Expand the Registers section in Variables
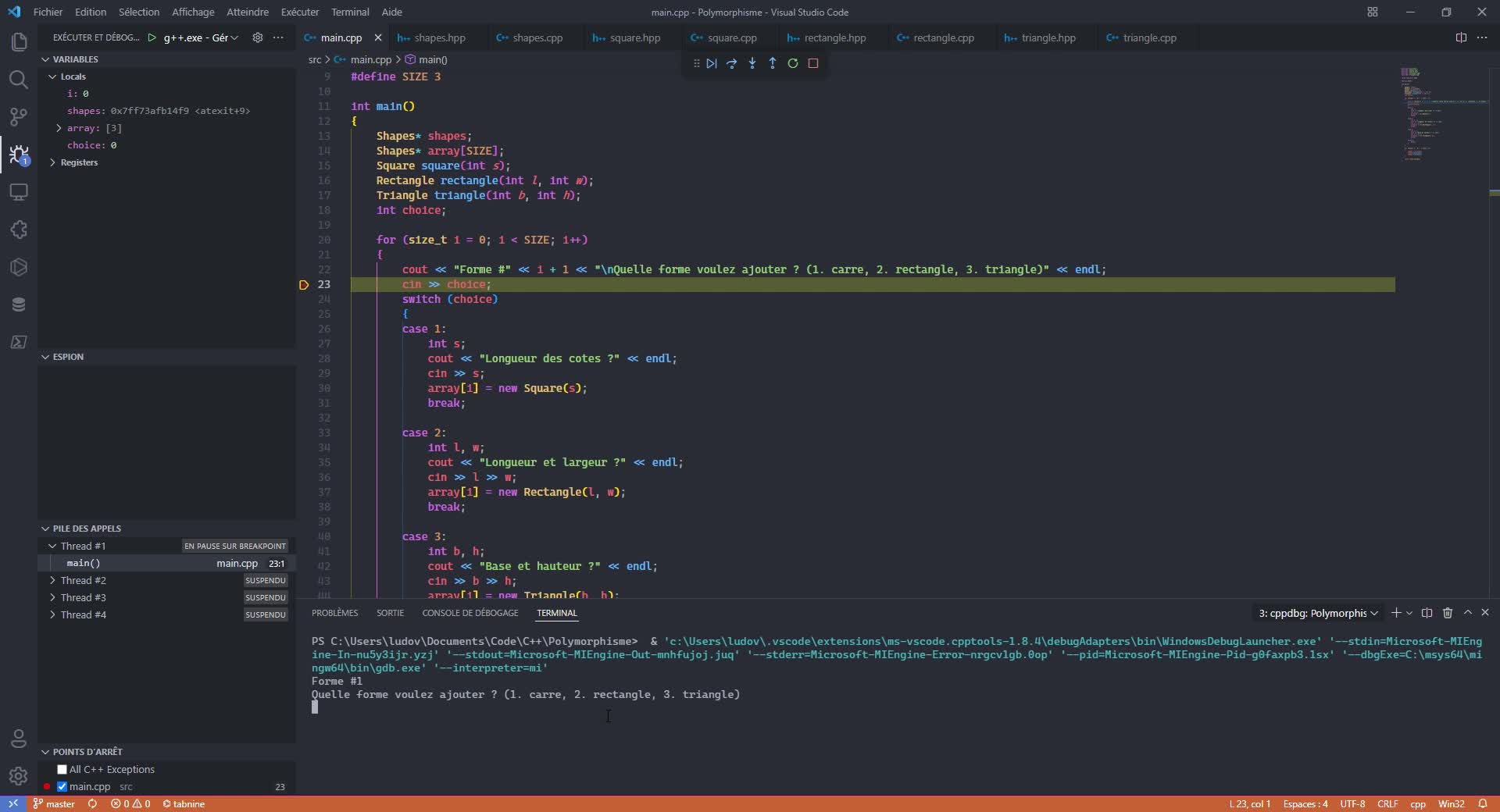The width and height of the screenshot is (1500, 812). point(52,162)
